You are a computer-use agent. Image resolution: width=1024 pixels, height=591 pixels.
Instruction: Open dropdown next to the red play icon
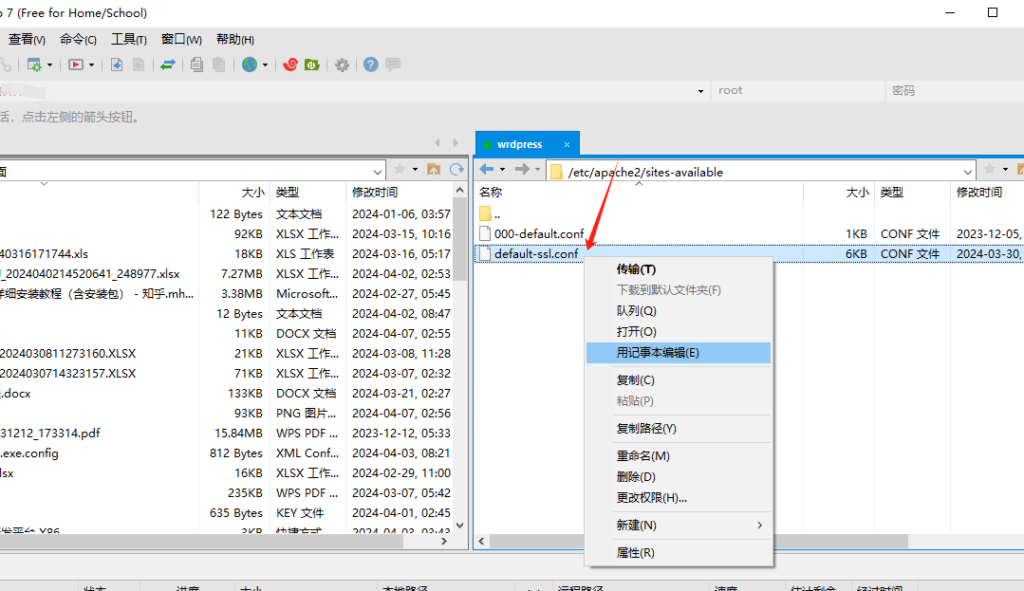point(91,65)
